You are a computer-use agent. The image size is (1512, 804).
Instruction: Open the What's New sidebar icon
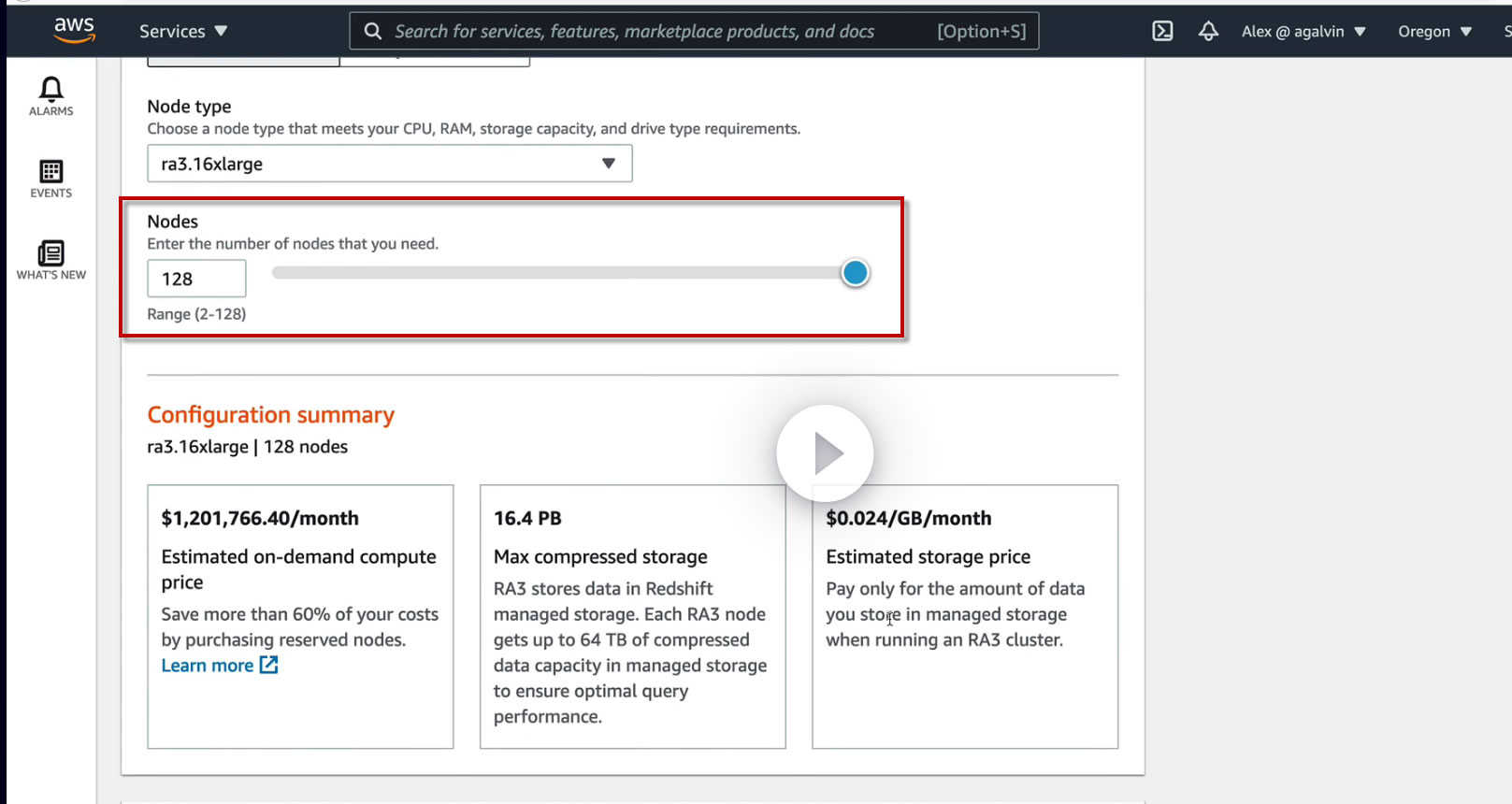tap(50, 260)
